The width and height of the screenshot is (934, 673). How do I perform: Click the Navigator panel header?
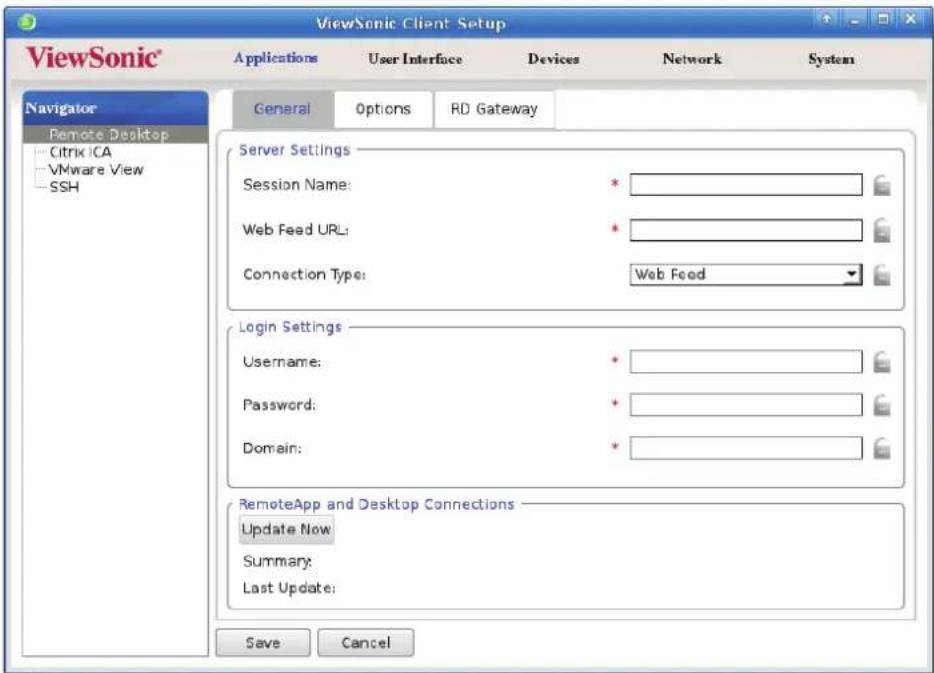coord(115,108)
